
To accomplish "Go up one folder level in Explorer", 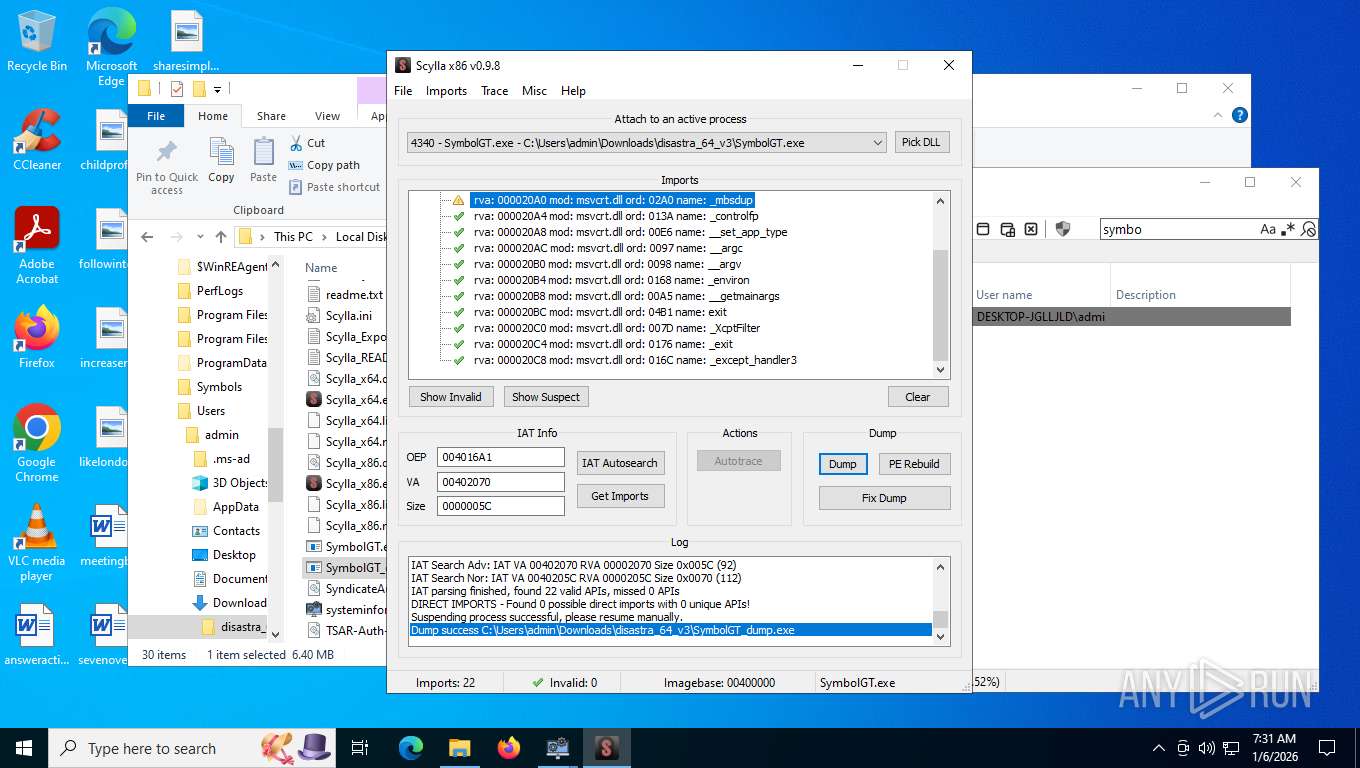I will click(x=221, y=237).
